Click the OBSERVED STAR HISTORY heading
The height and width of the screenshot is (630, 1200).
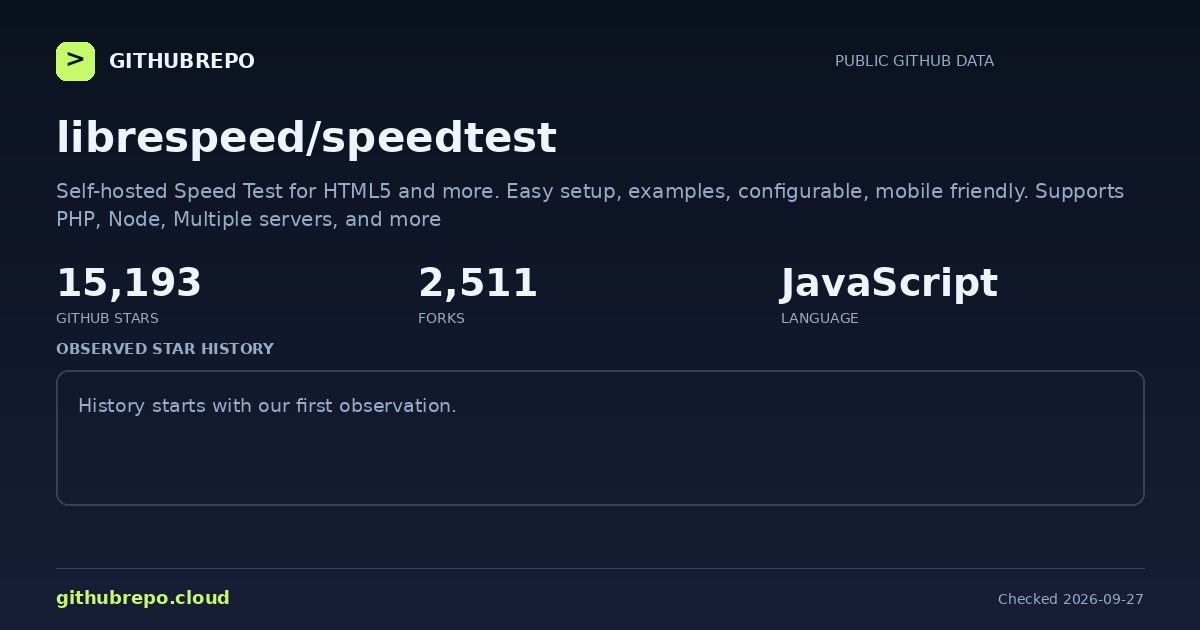point(165,349)
